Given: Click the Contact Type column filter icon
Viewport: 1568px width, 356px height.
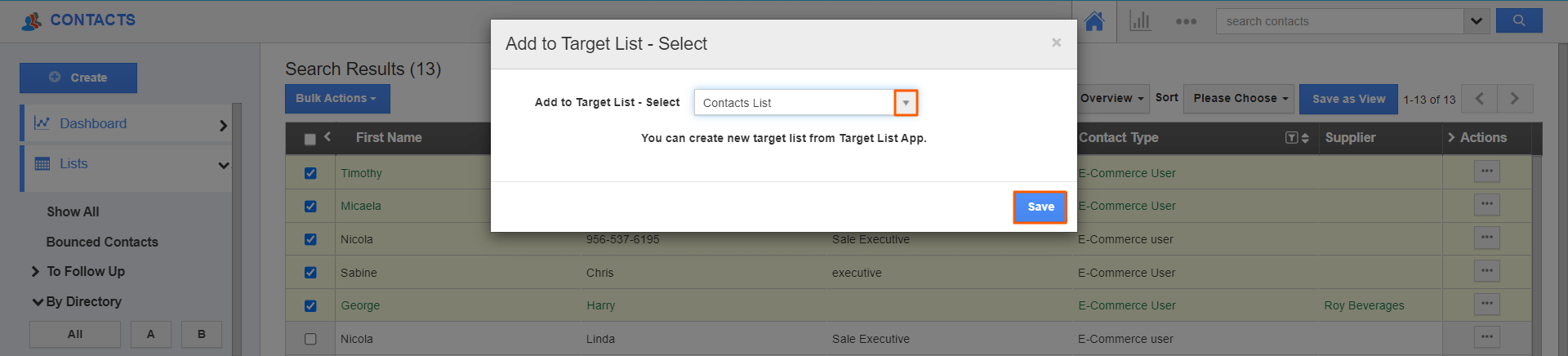Looking at the screenshot, I should pos(1291,138).
